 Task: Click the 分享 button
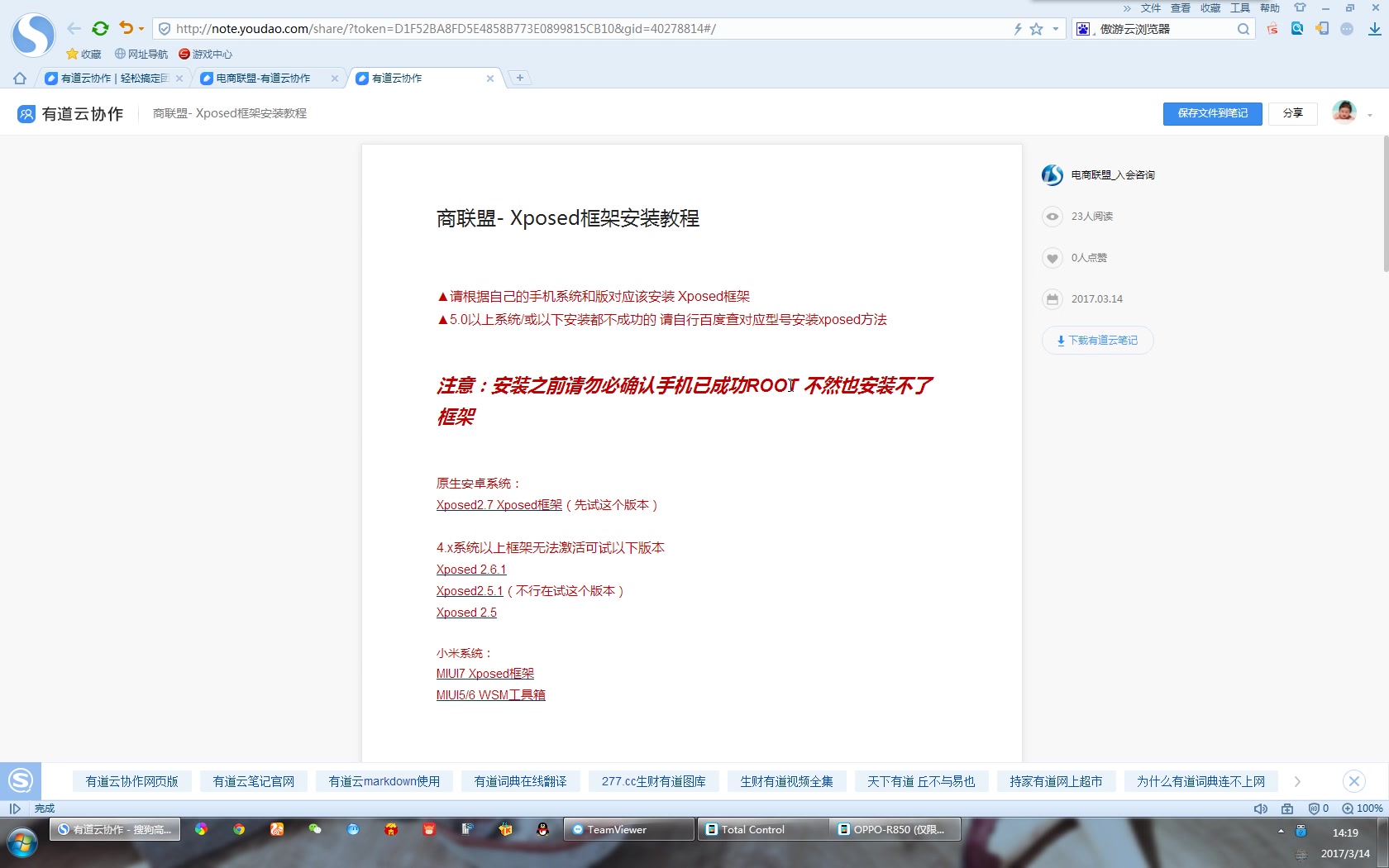click(x=1293, y=113)
